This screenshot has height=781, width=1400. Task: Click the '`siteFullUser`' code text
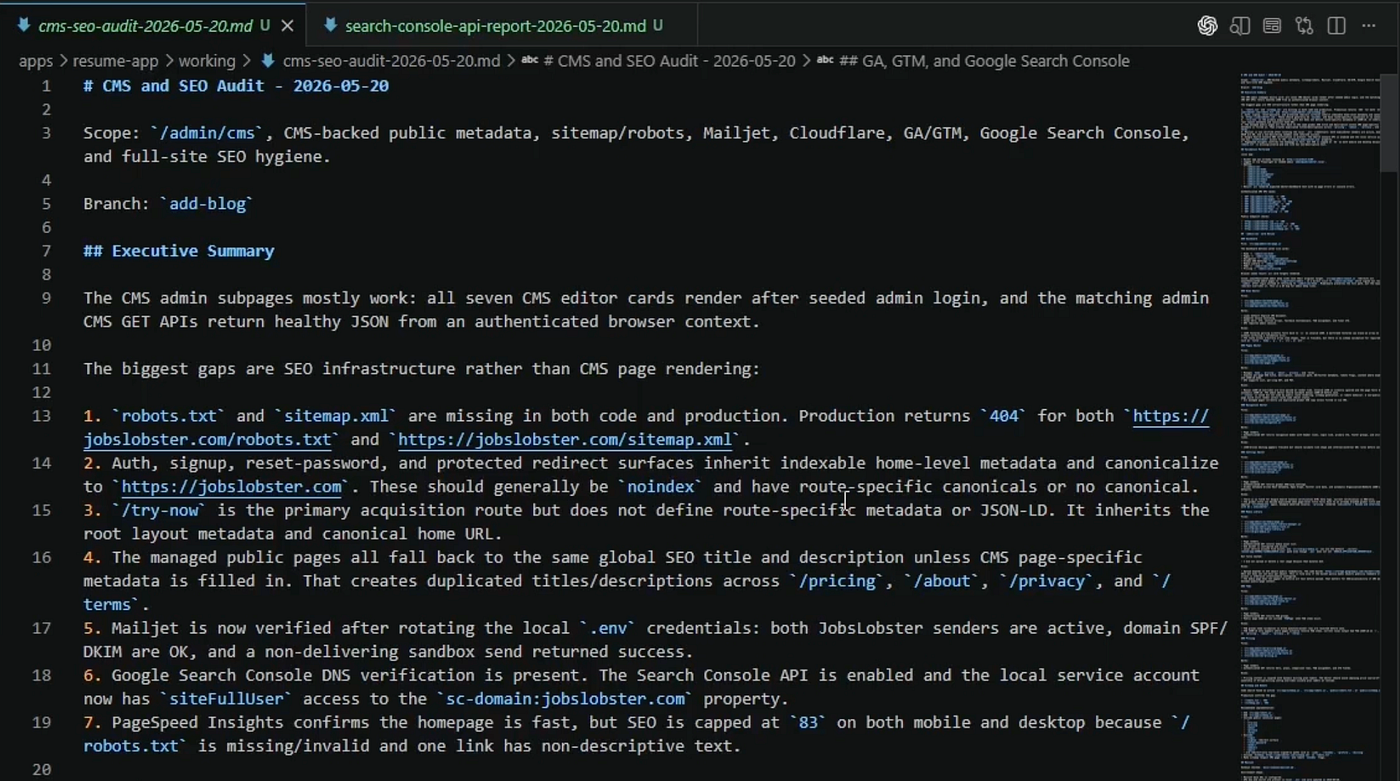226,699
